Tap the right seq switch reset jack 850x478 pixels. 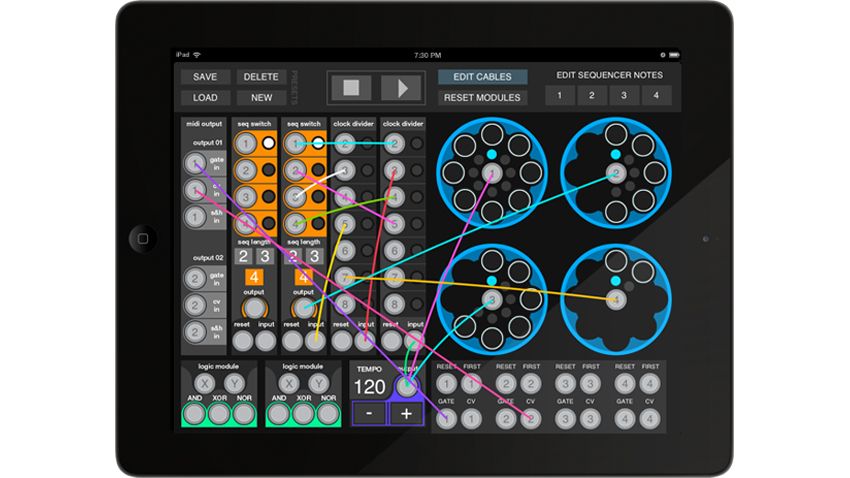coord(292,341)
